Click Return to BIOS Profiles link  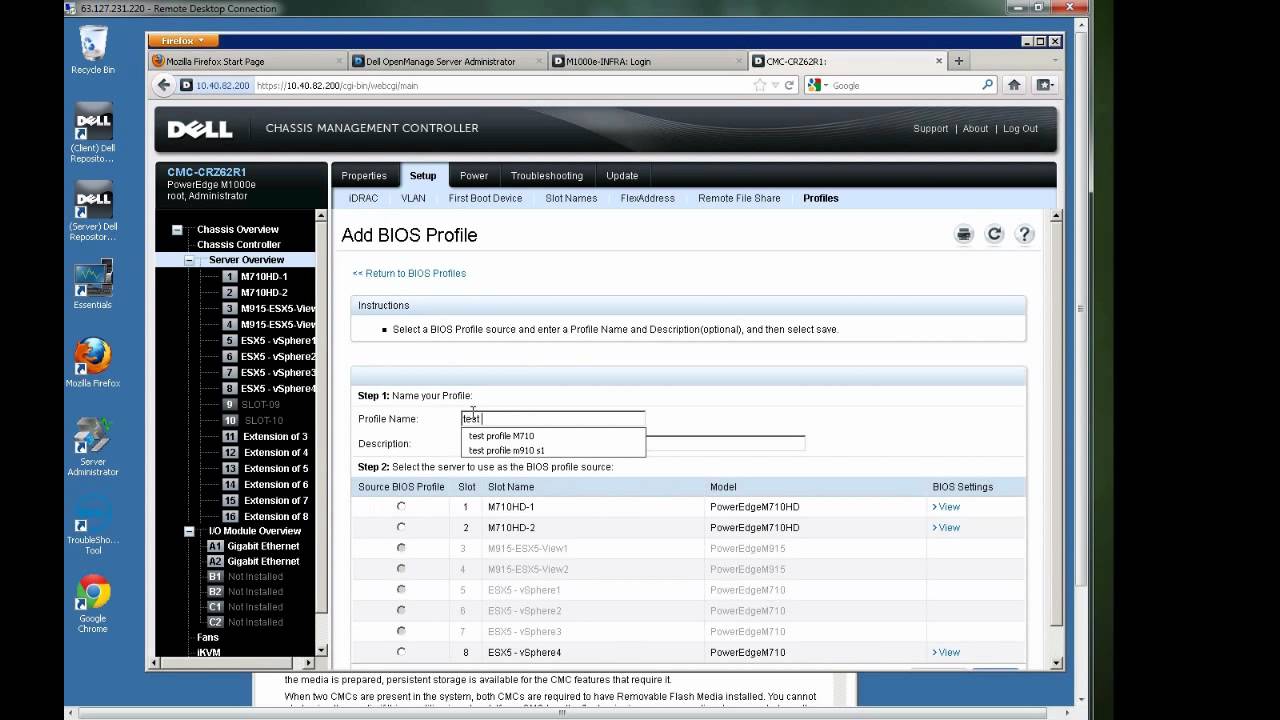[409, 273]
